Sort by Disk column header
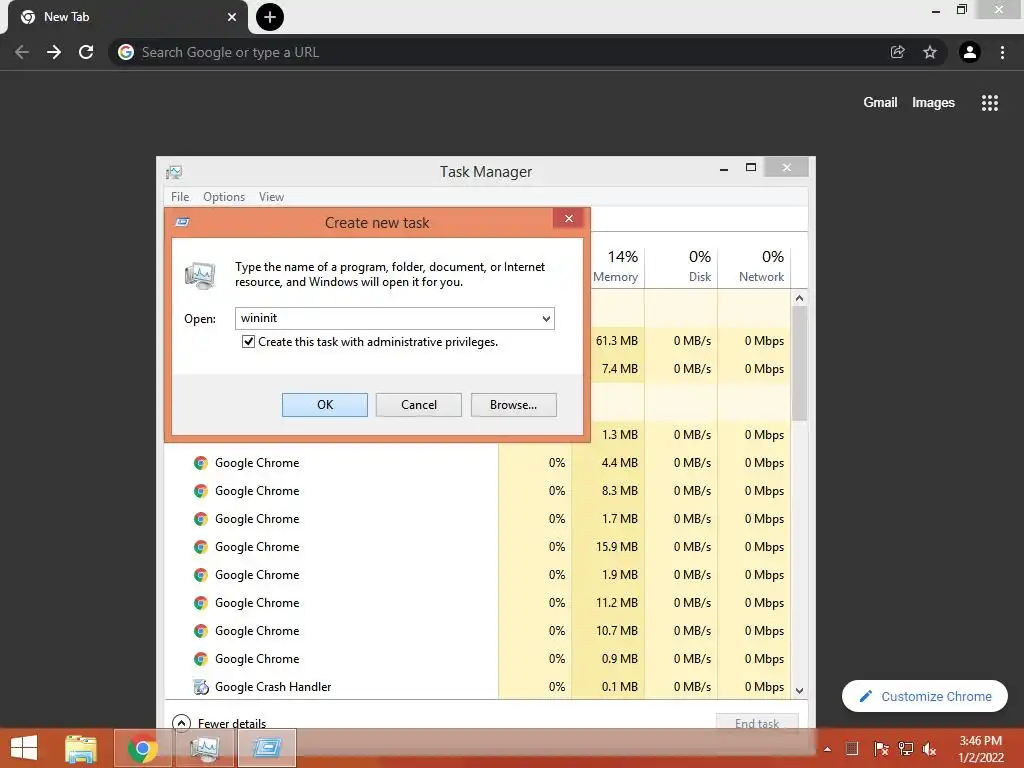This screenshot has height=768, width=1024. (x=681, y=266)
